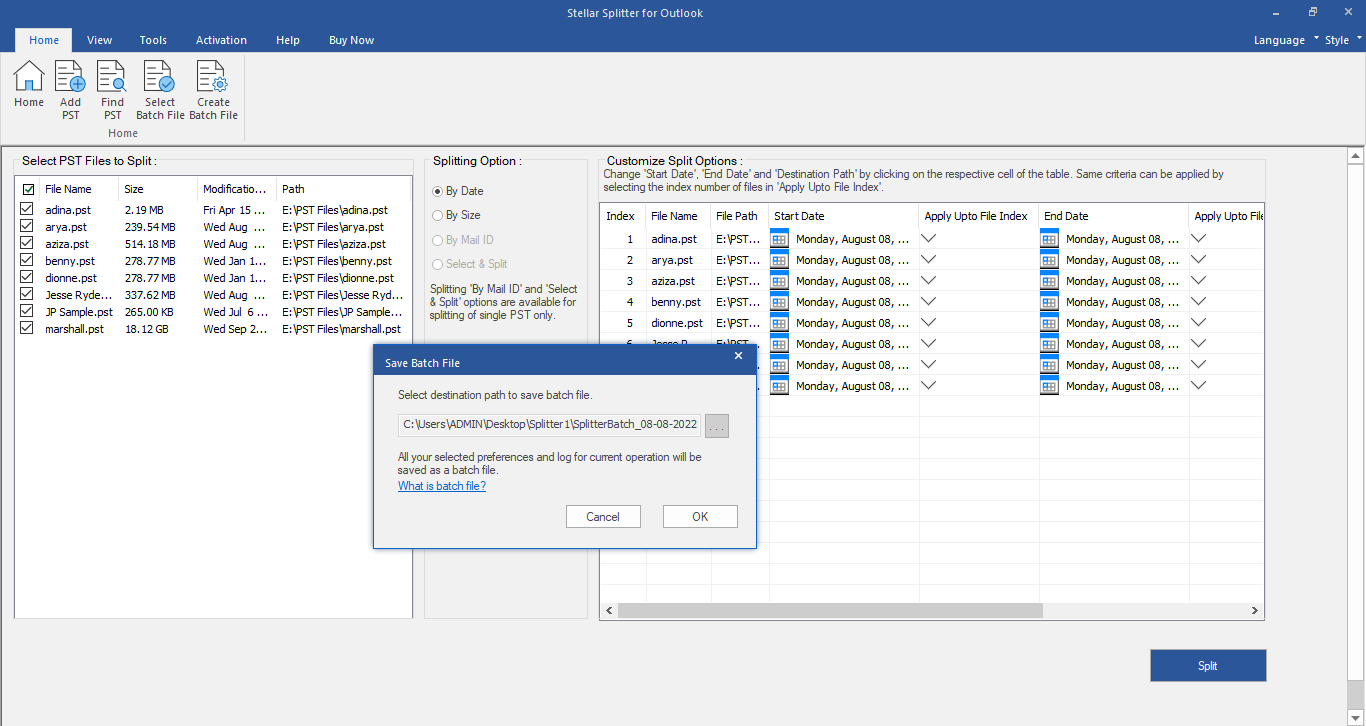
Task: Select the By Size splitting option
Action: (x=457, y=215)
